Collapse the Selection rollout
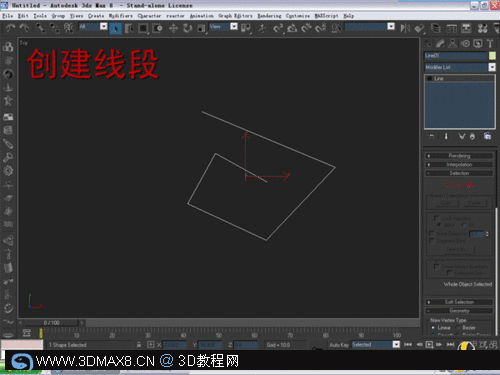This screenshot has width=500, height=375. click(459, 173)
